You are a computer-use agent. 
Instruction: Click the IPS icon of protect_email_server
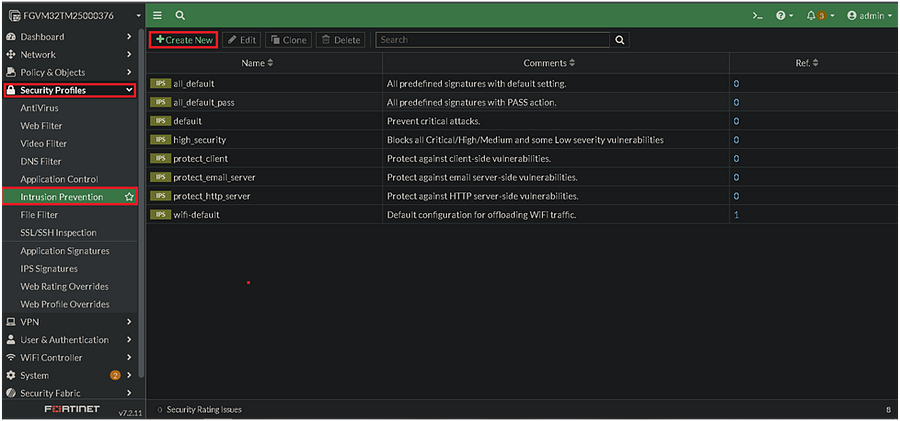pyautogui.click(x=160, y=177)
